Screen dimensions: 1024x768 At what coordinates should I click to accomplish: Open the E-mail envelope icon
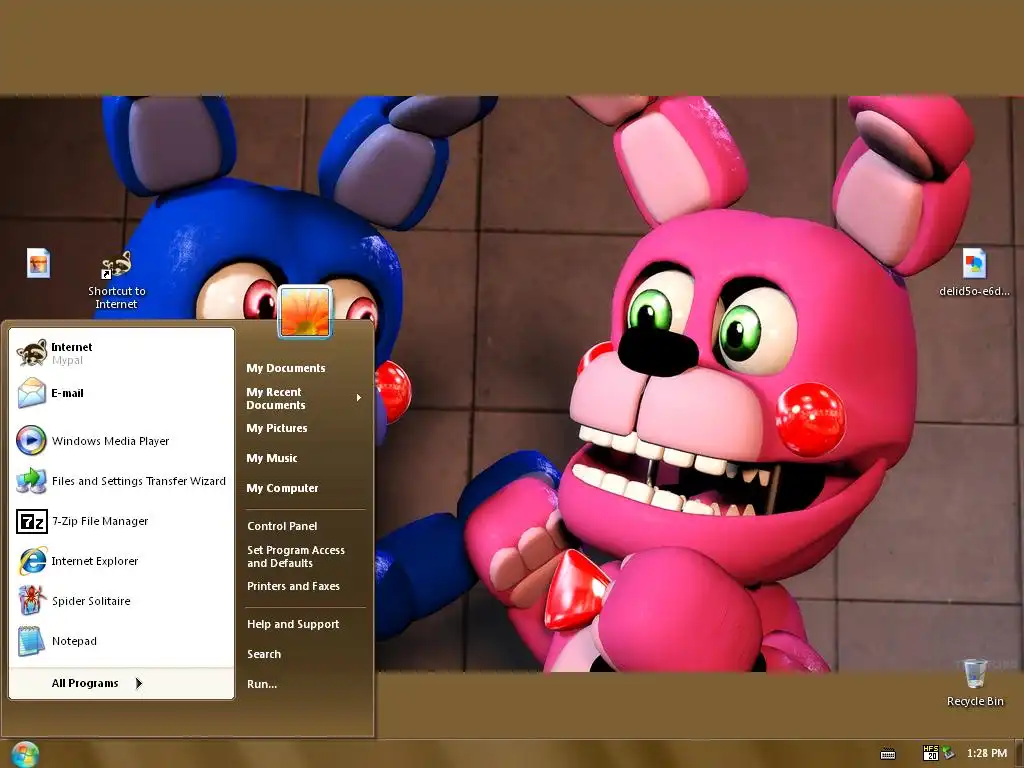point(31,393)
